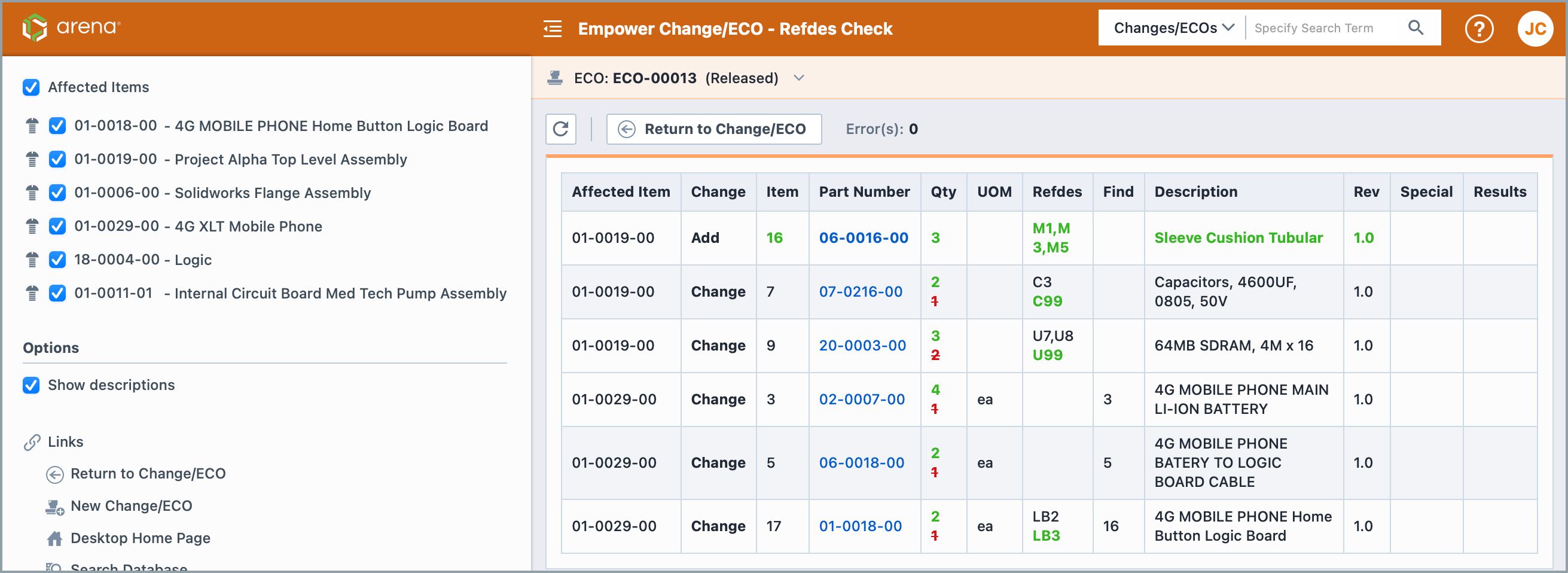Uncheck 01-0019-00 Project Alpha Top Level Assembly
The image size is (1568, 573).
coord(57,160)
